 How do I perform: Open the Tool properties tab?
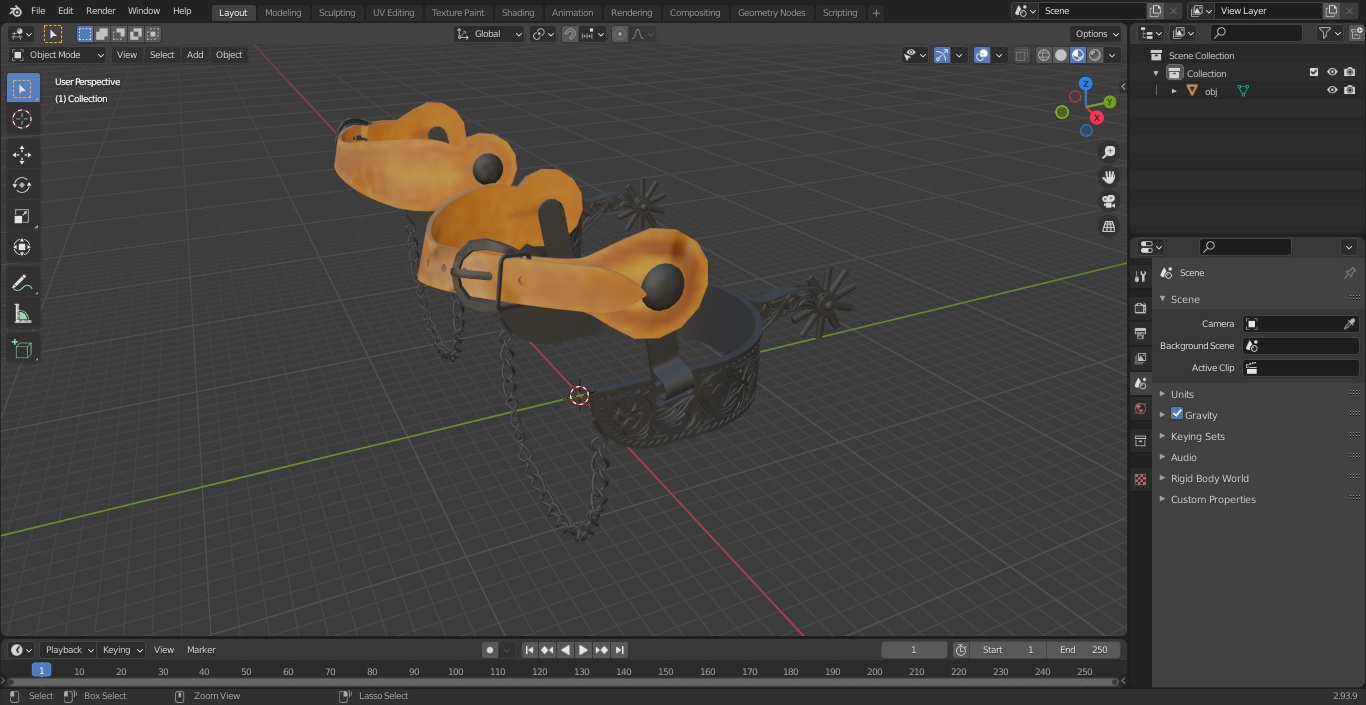(1140, 276)
